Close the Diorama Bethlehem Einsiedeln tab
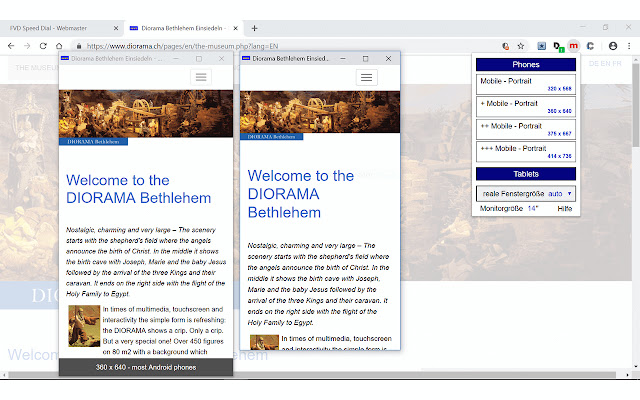The width and height of the screenshot is (640, 400). pos(236,28)
